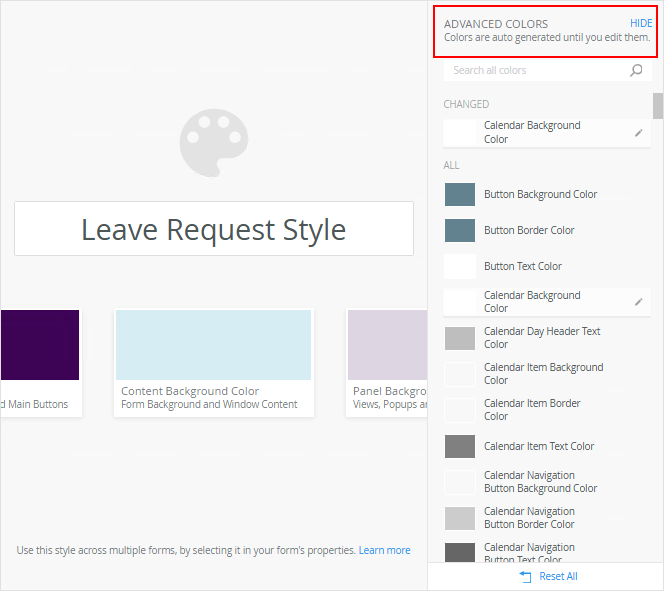
Task: Hide the Advanced Colors panel
Action: click(x=640, y=23)
